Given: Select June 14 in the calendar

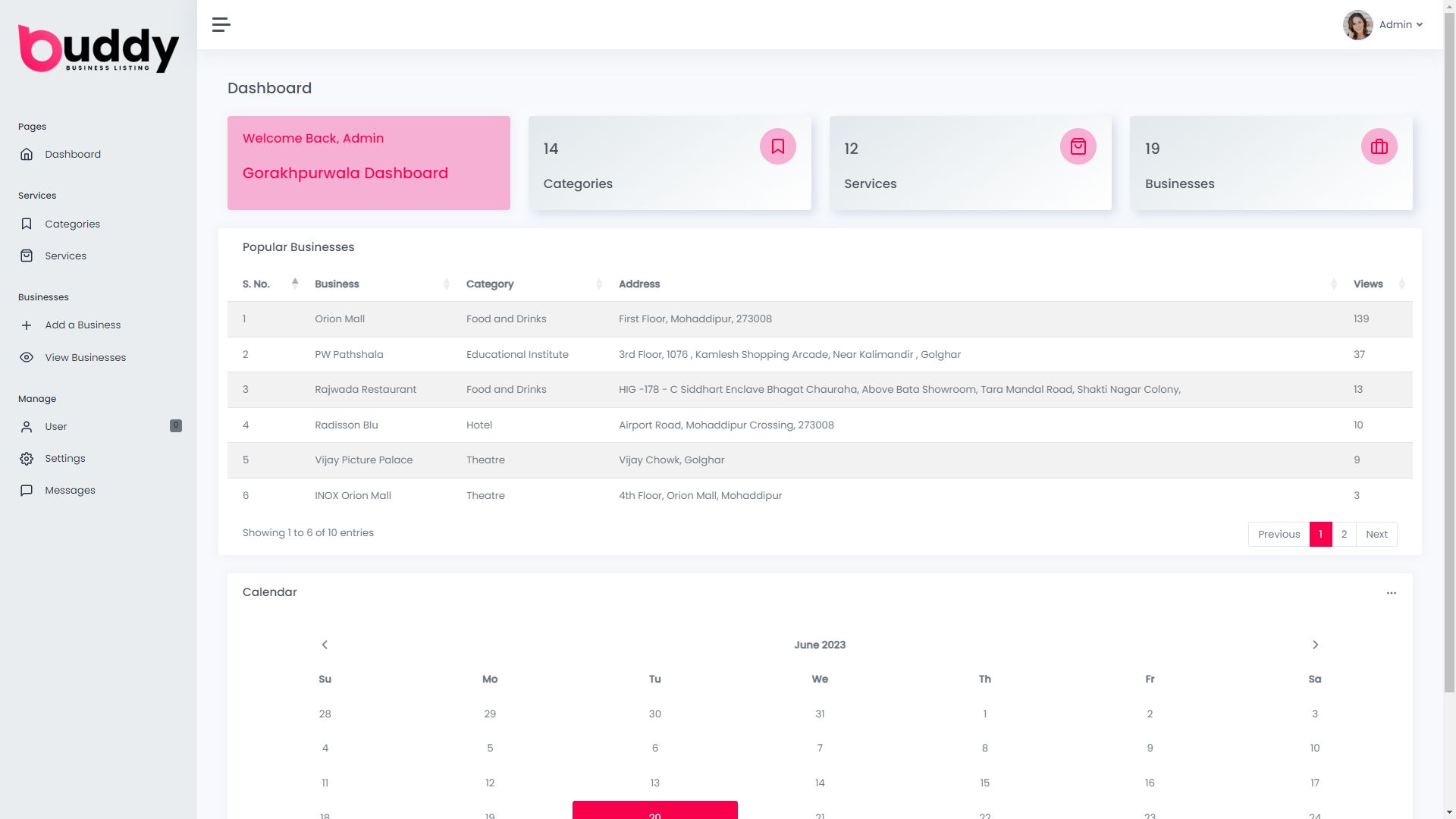Looking at the screenshot, I should coord(820,783).
